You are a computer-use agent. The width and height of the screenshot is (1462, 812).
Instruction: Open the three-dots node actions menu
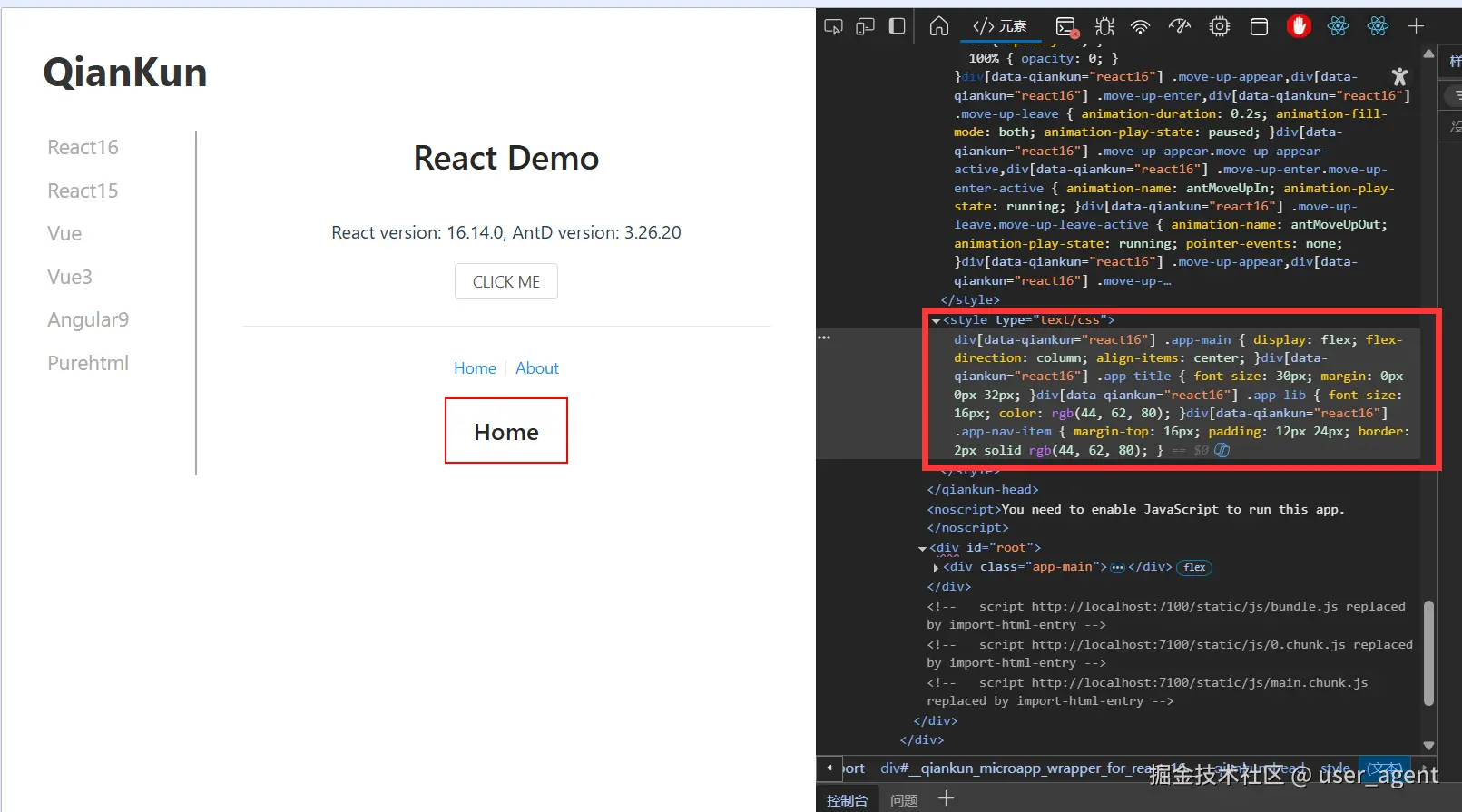point(824,338)
